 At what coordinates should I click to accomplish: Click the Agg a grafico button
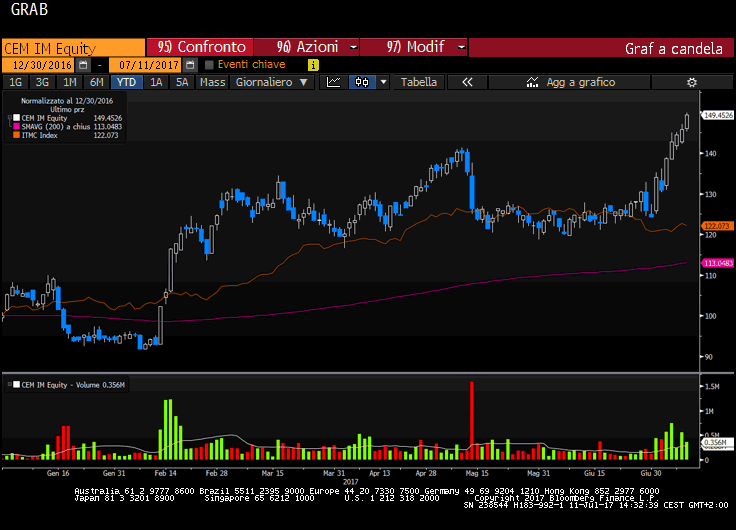(x=581, y=82)
